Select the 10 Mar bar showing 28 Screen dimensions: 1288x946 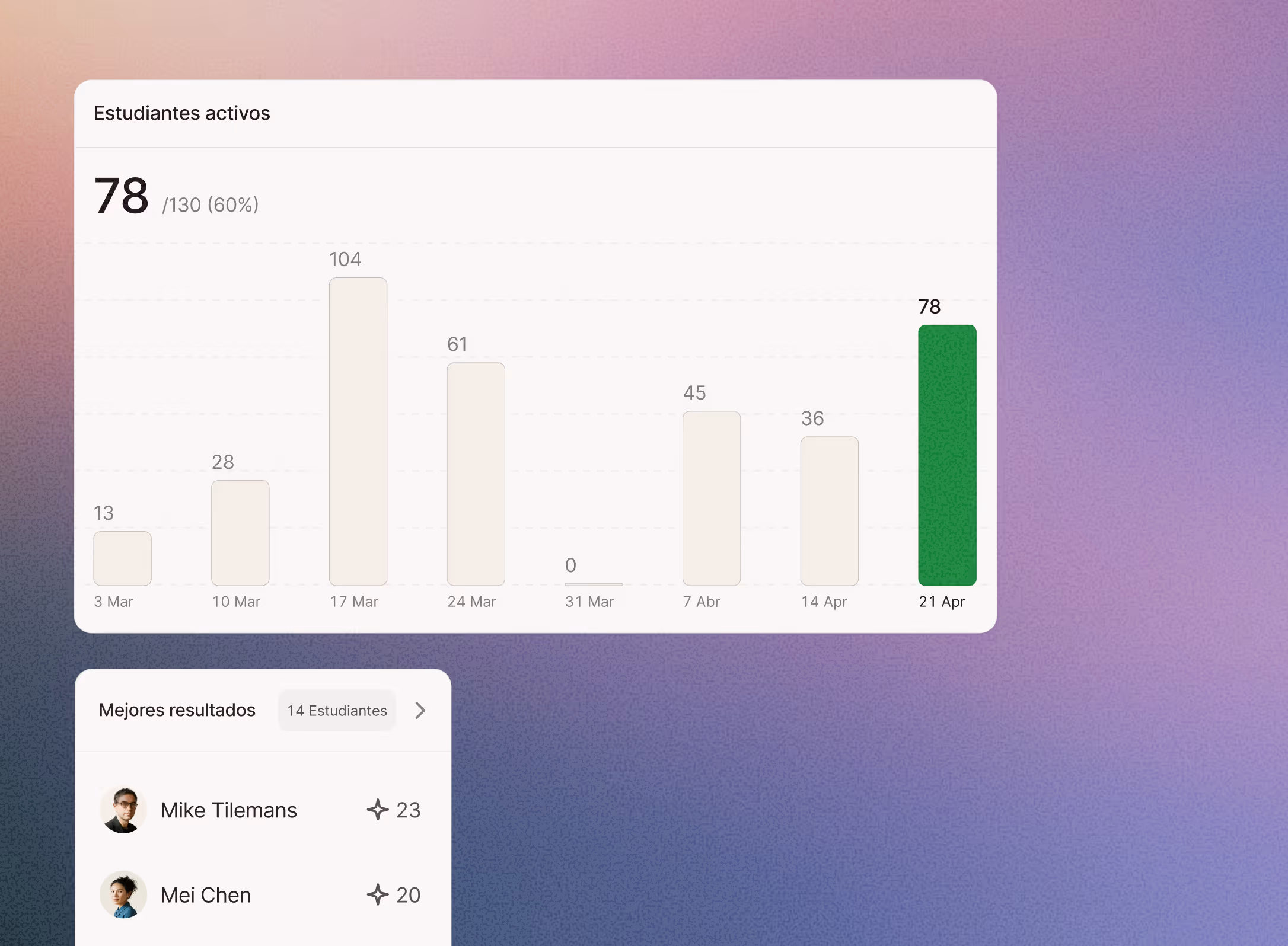click(x=240, y=533)
